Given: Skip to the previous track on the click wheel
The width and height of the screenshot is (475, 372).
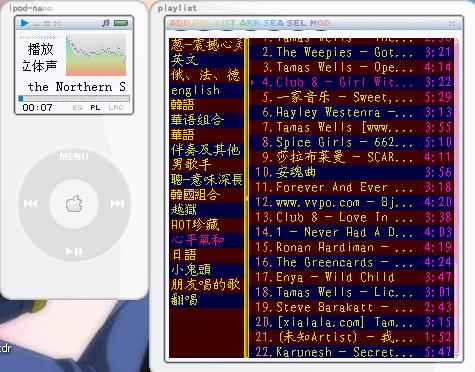Looking at the screenshot, I should pos(31,204).
